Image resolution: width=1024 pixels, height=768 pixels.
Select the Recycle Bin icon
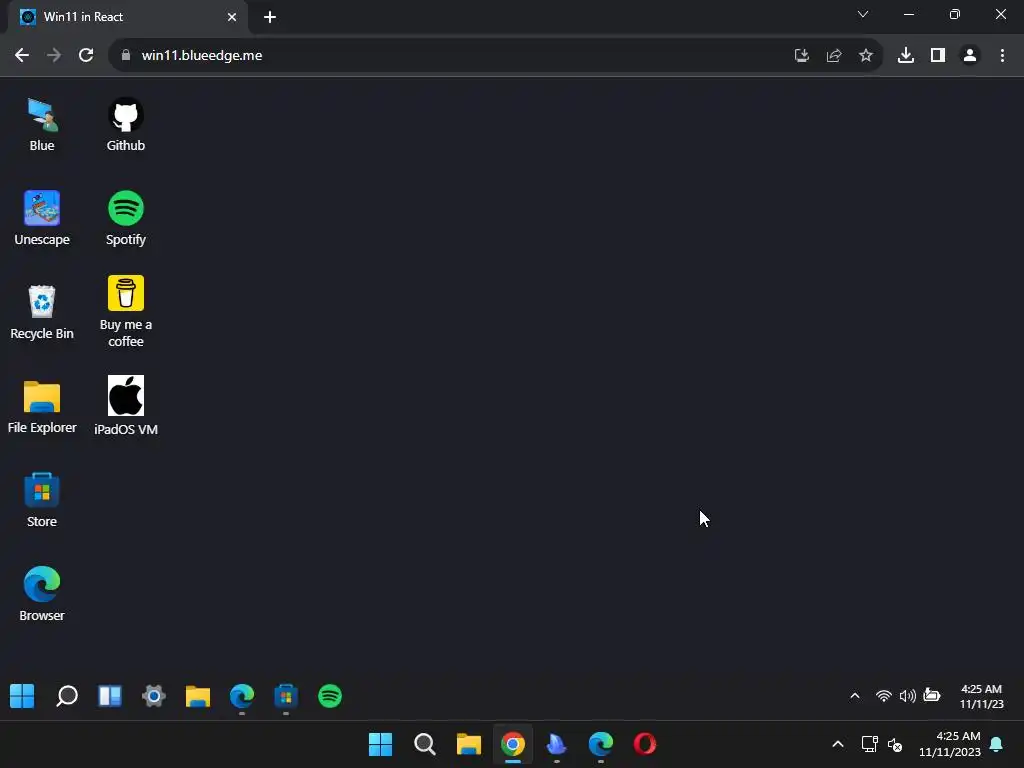42,313
